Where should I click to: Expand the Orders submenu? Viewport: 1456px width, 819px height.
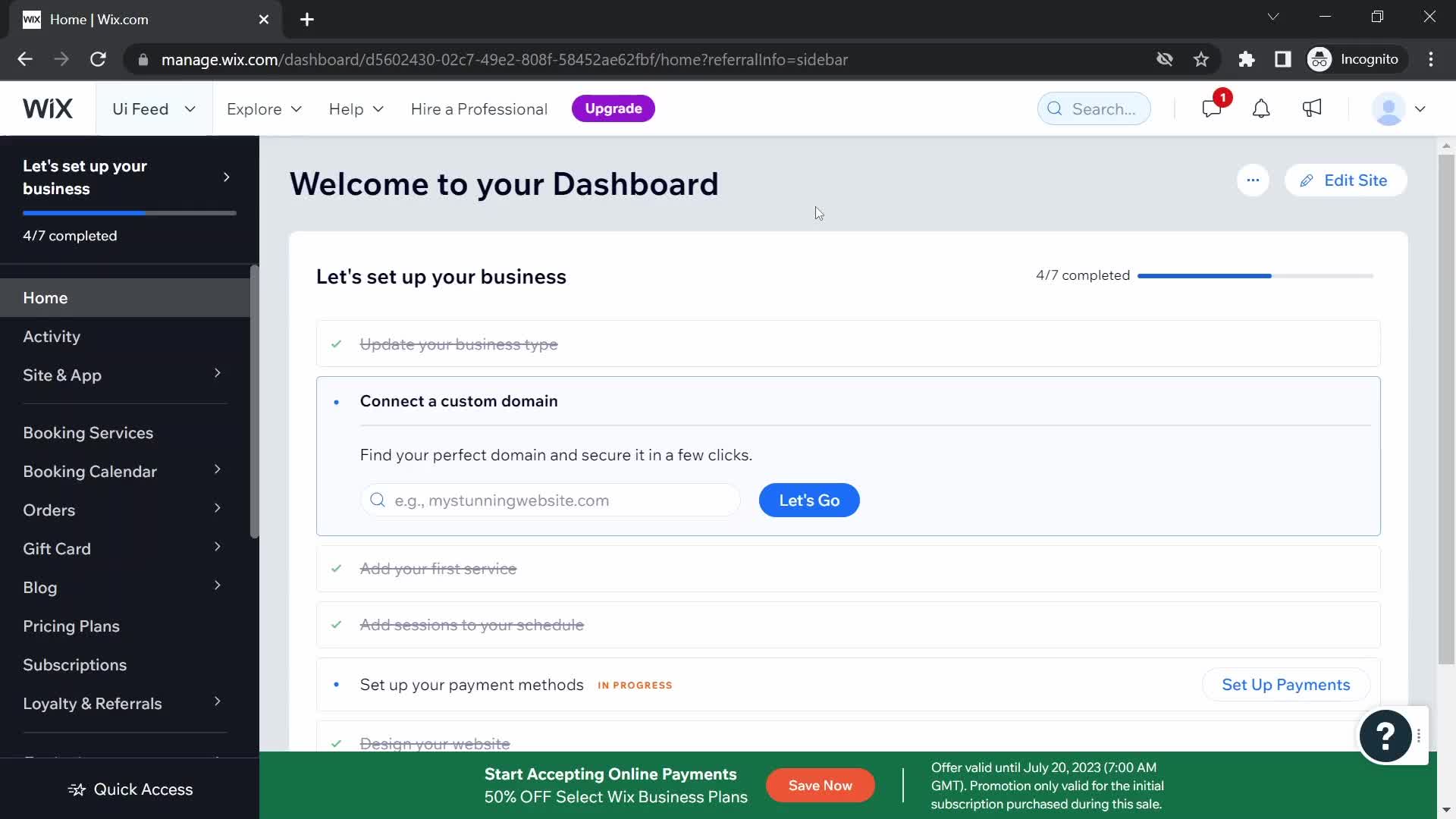(x=218, y=508)
